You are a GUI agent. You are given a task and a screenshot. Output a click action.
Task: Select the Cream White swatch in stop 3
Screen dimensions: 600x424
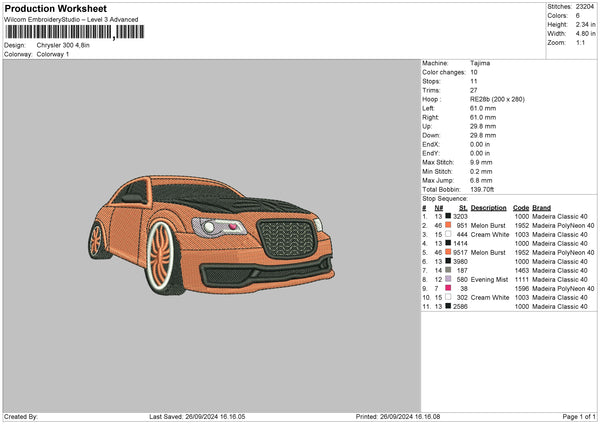448,234
